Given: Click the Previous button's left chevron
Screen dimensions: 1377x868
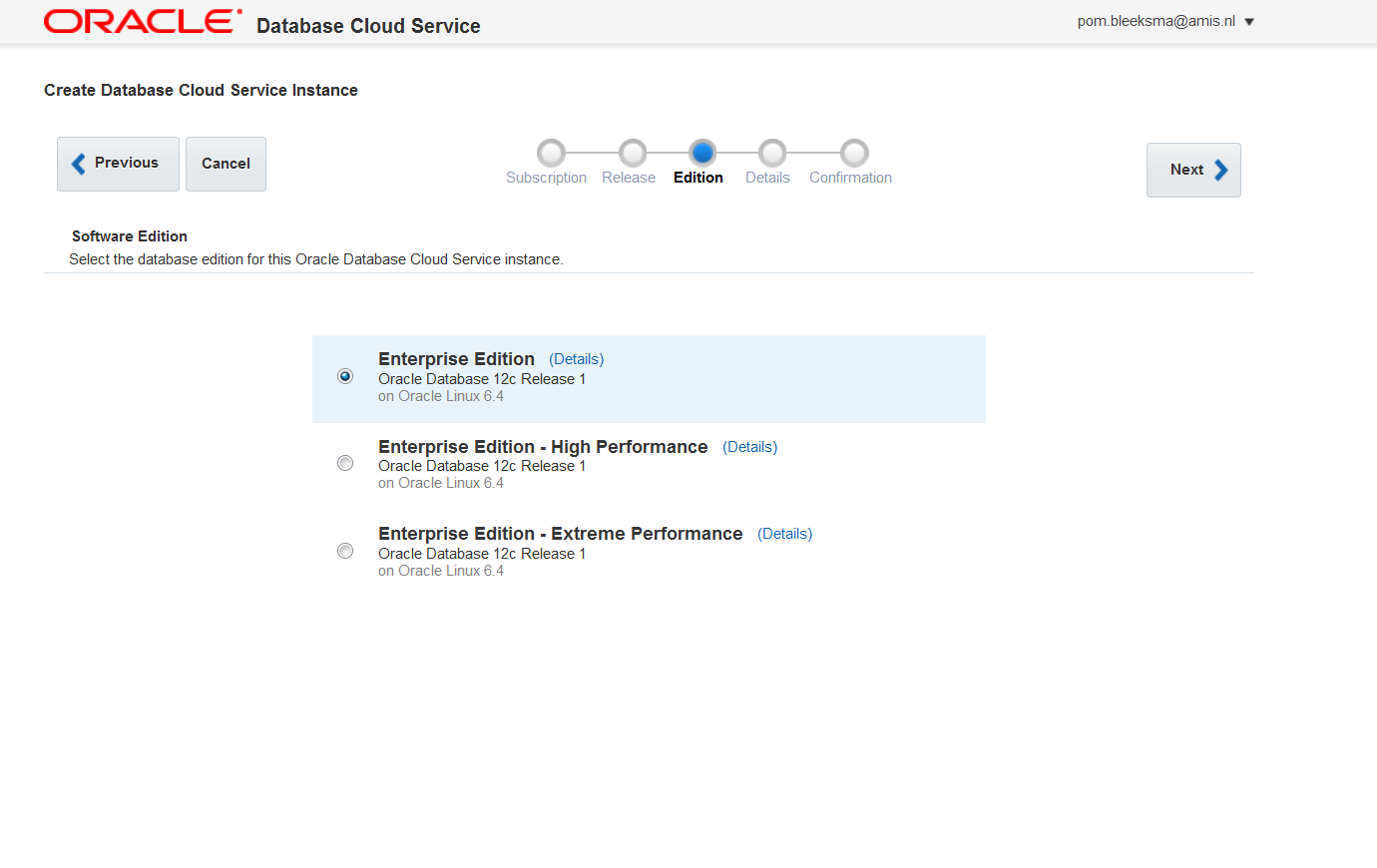Looking at the screenshot, I should (x=79, y=164).
